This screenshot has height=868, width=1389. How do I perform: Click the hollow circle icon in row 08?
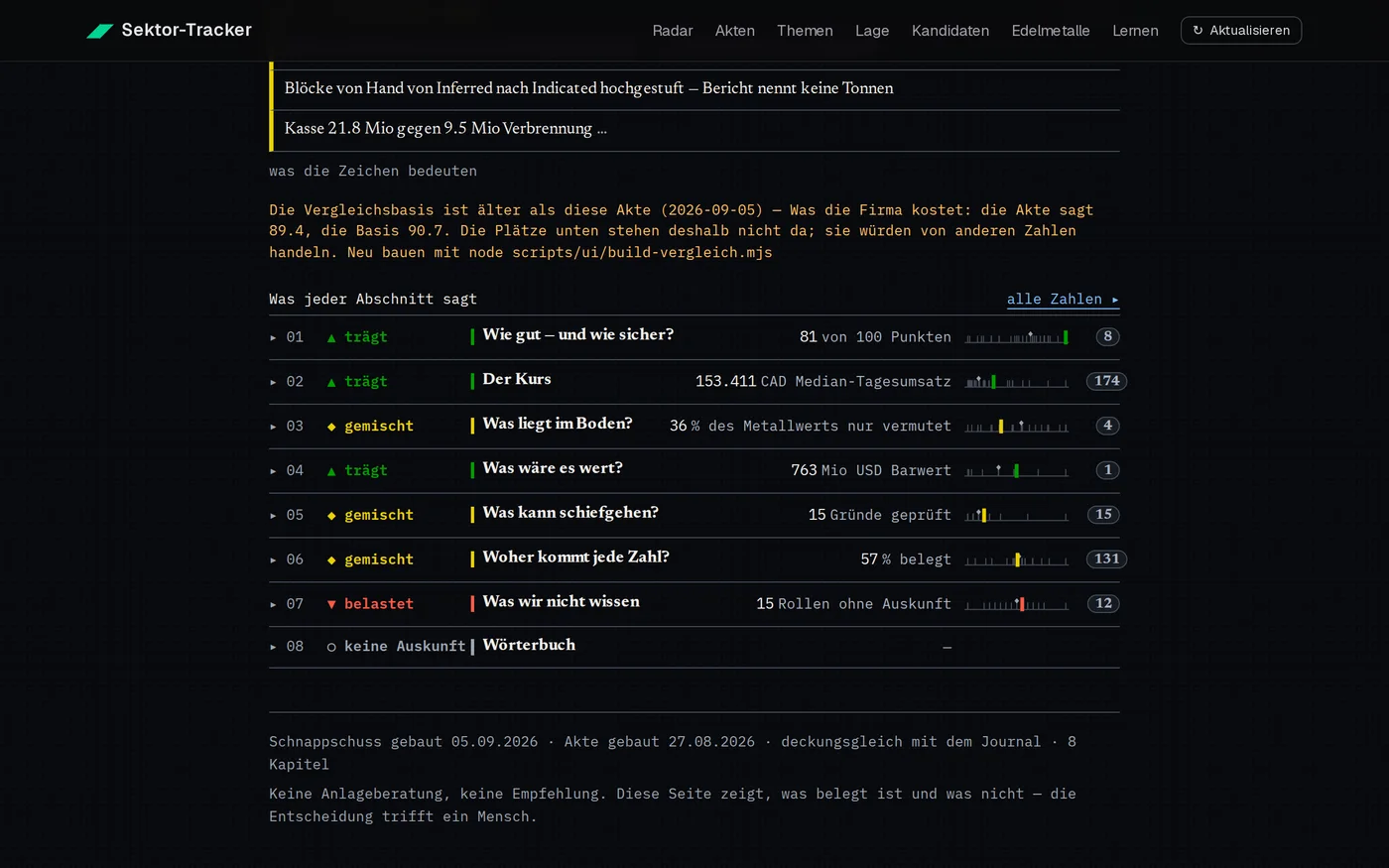point(331,647)
